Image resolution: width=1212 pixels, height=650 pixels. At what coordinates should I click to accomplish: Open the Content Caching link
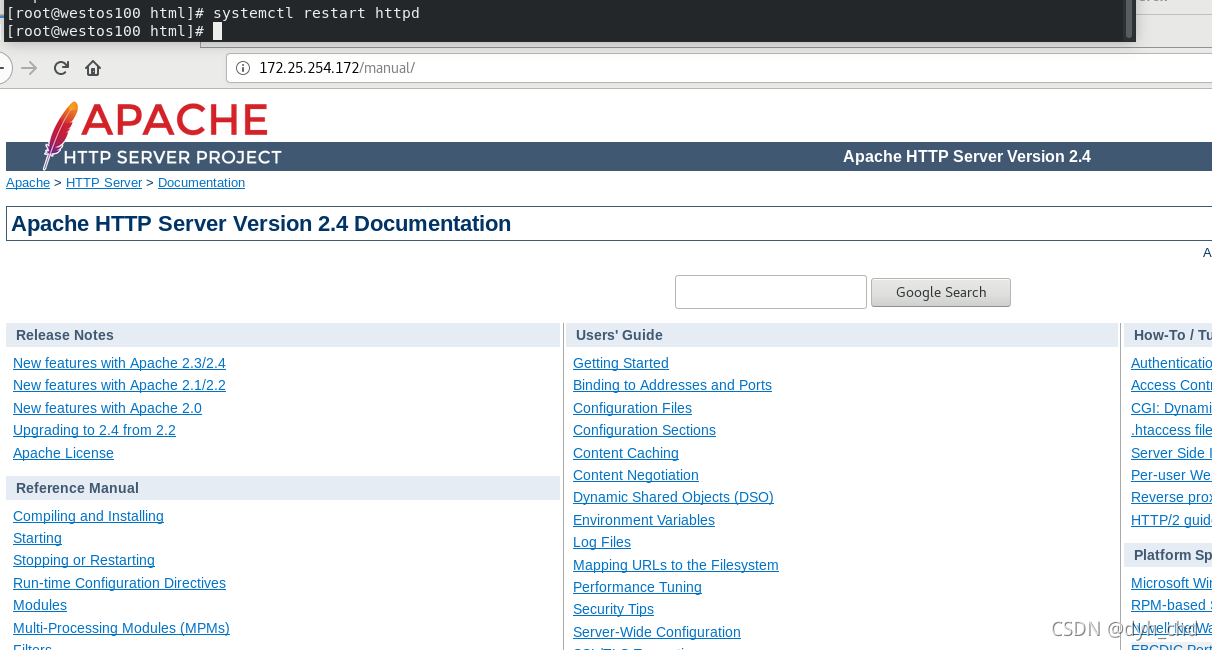click(x=626, y=453)
